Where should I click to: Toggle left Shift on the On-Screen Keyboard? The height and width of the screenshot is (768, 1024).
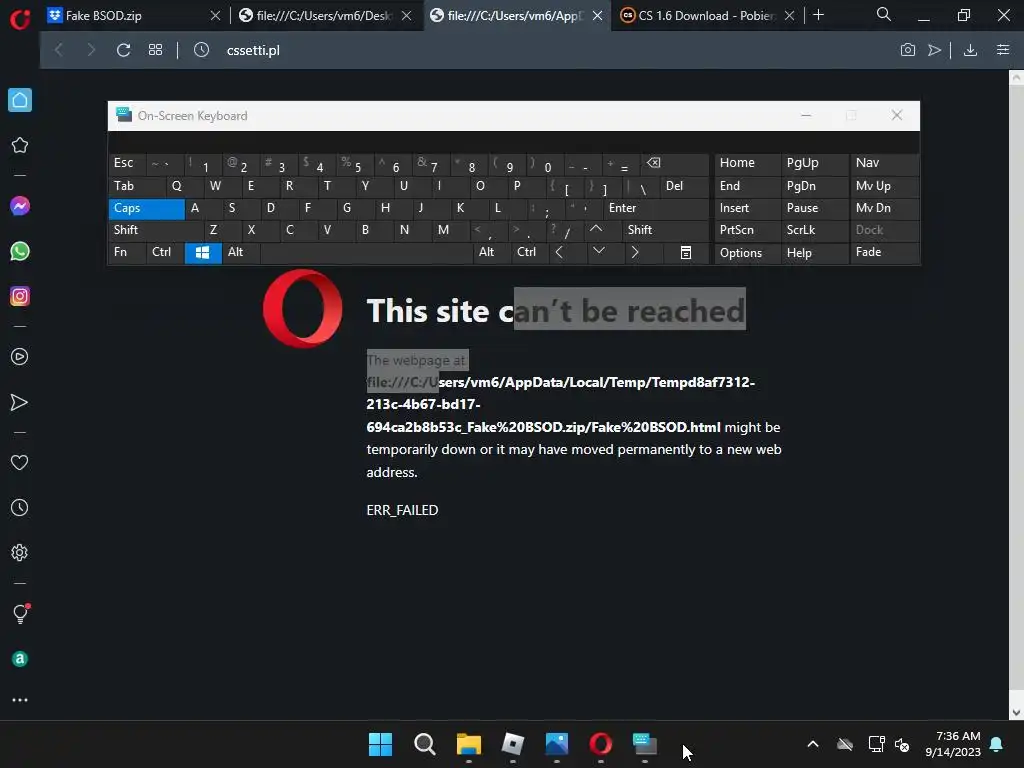[155, 231]
